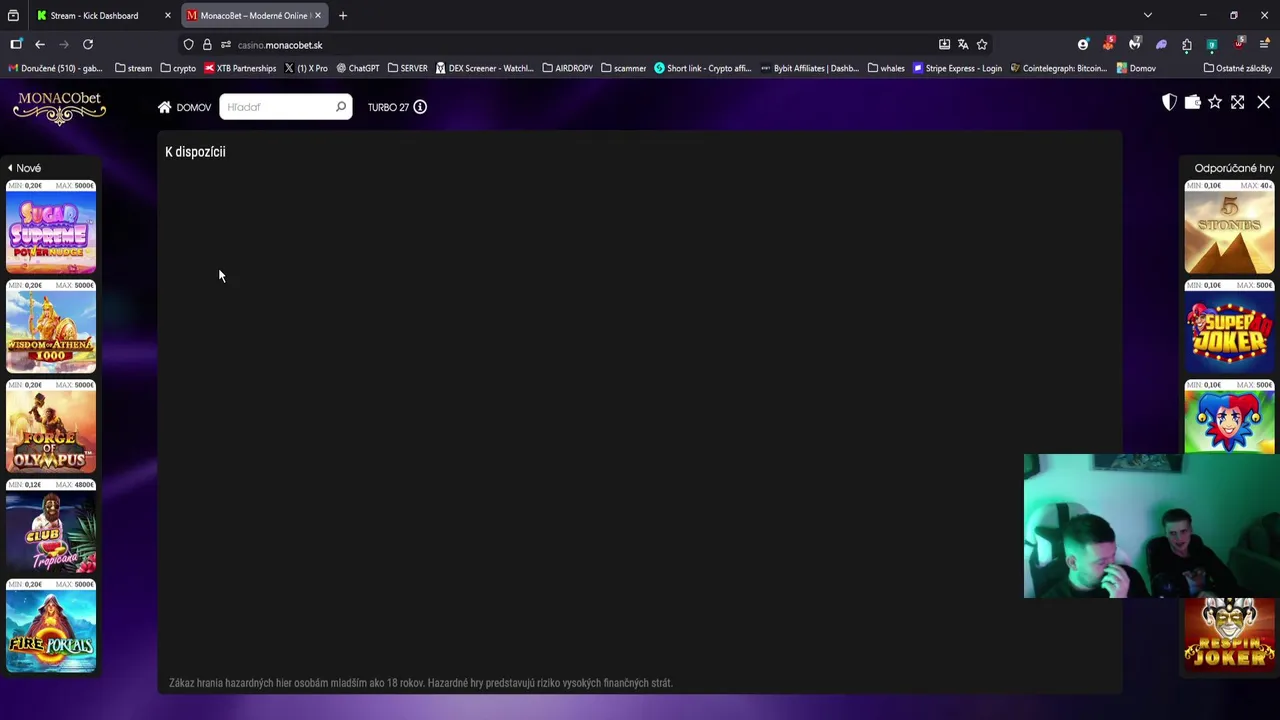Open the ChatGPT bookmark
The height and width of the screenshot is (720, 1280).
click(x=357, y=68)
